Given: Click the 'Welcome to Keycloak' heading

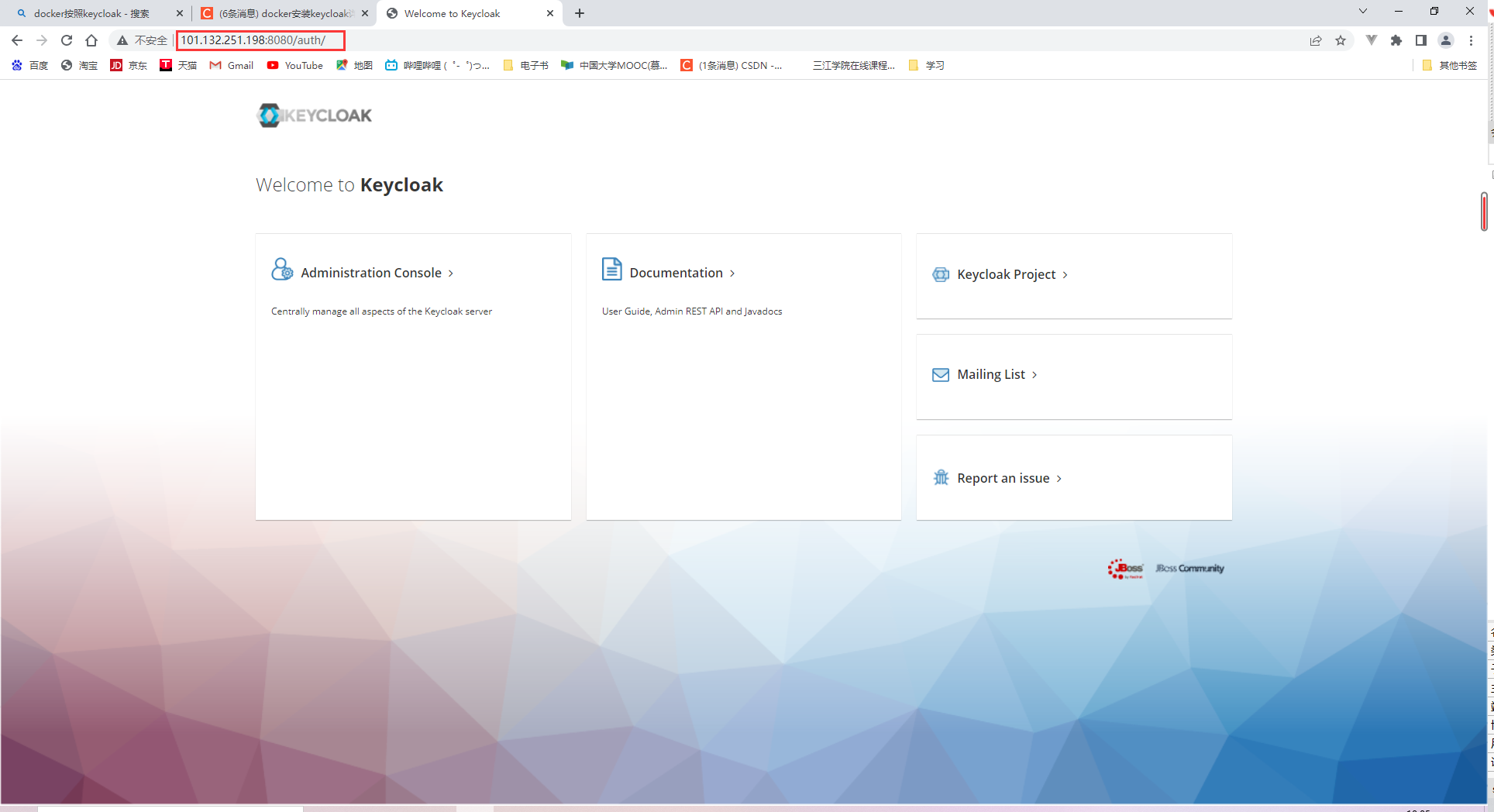Looking at the screenshot, I should pos(349,185).
